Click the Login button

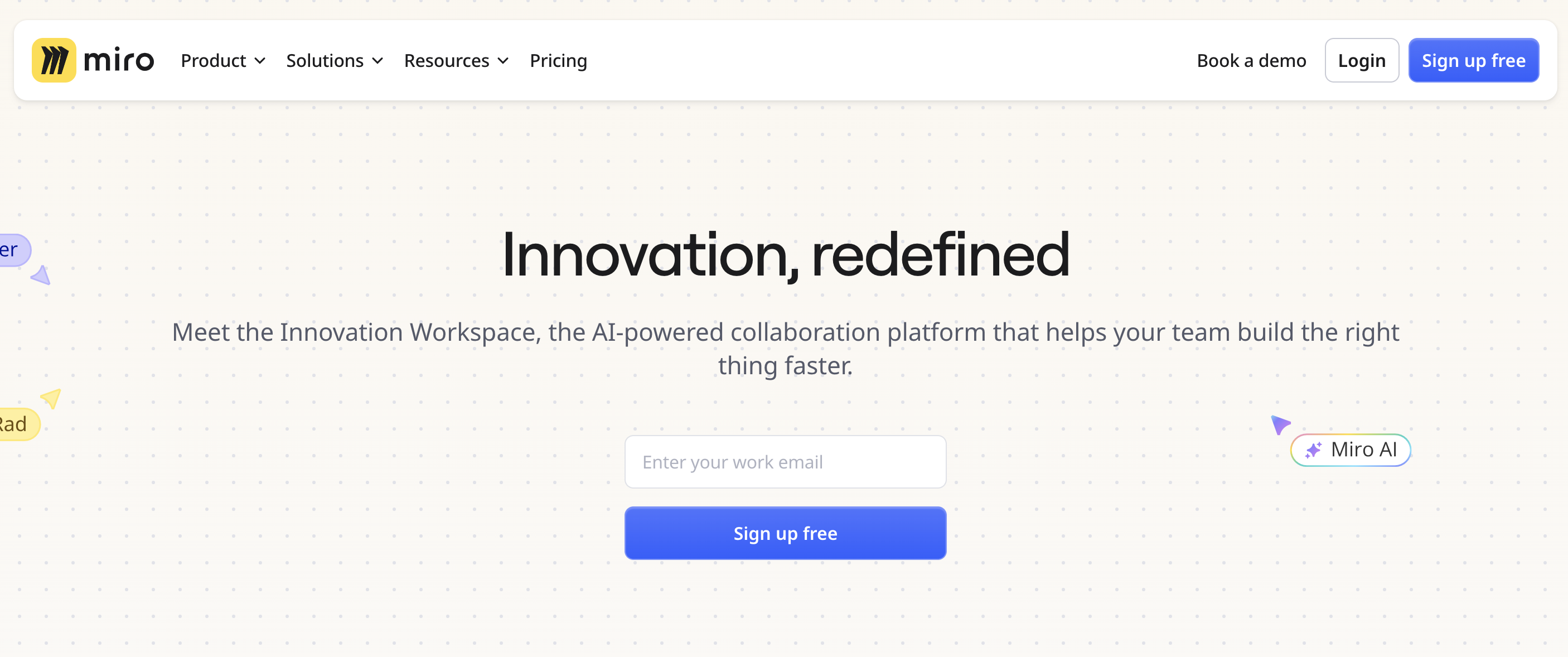coord(1362,60)
